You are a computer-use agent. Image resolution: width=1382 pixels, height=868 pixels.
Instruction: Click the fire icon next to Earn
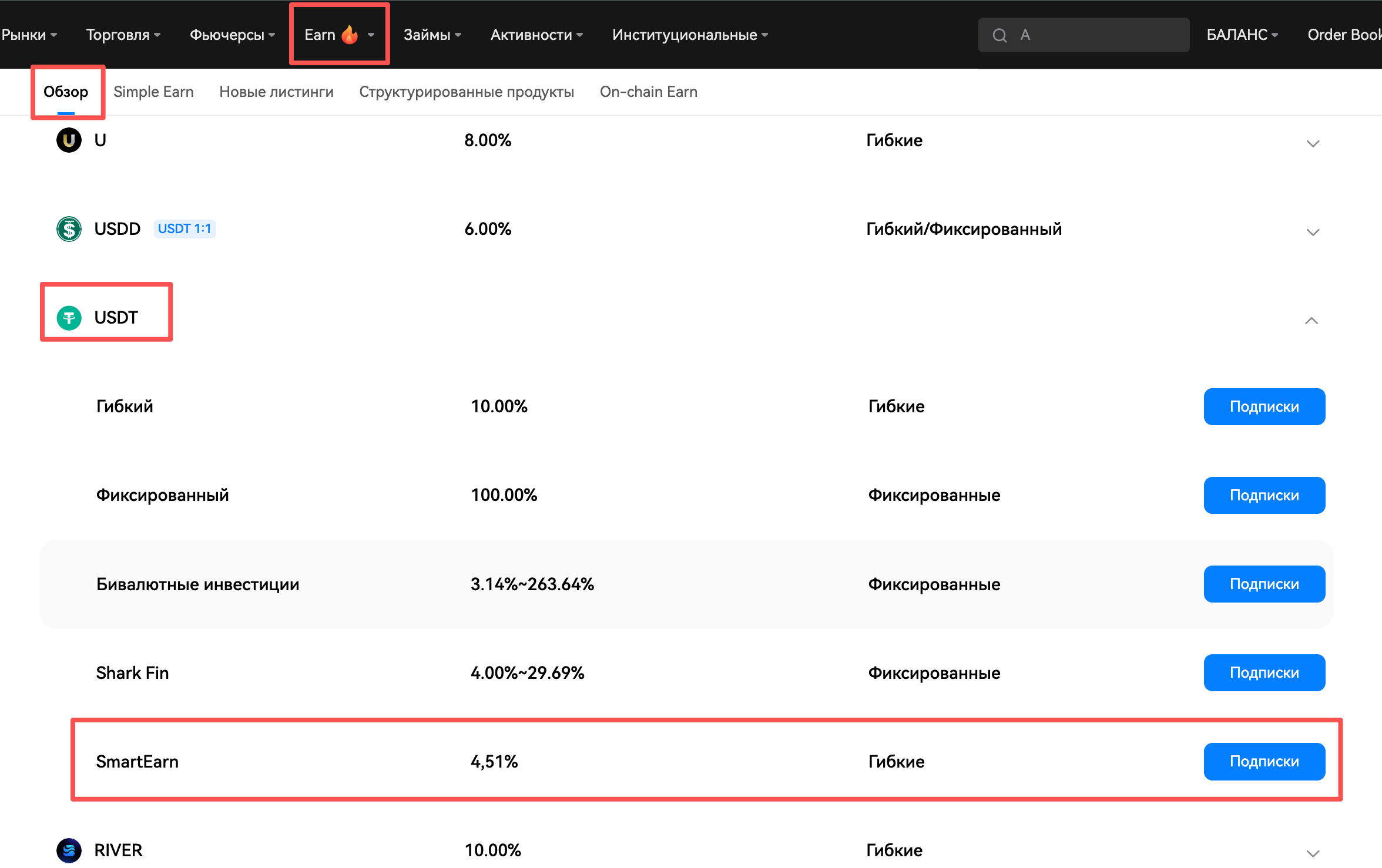pos(350,35)
